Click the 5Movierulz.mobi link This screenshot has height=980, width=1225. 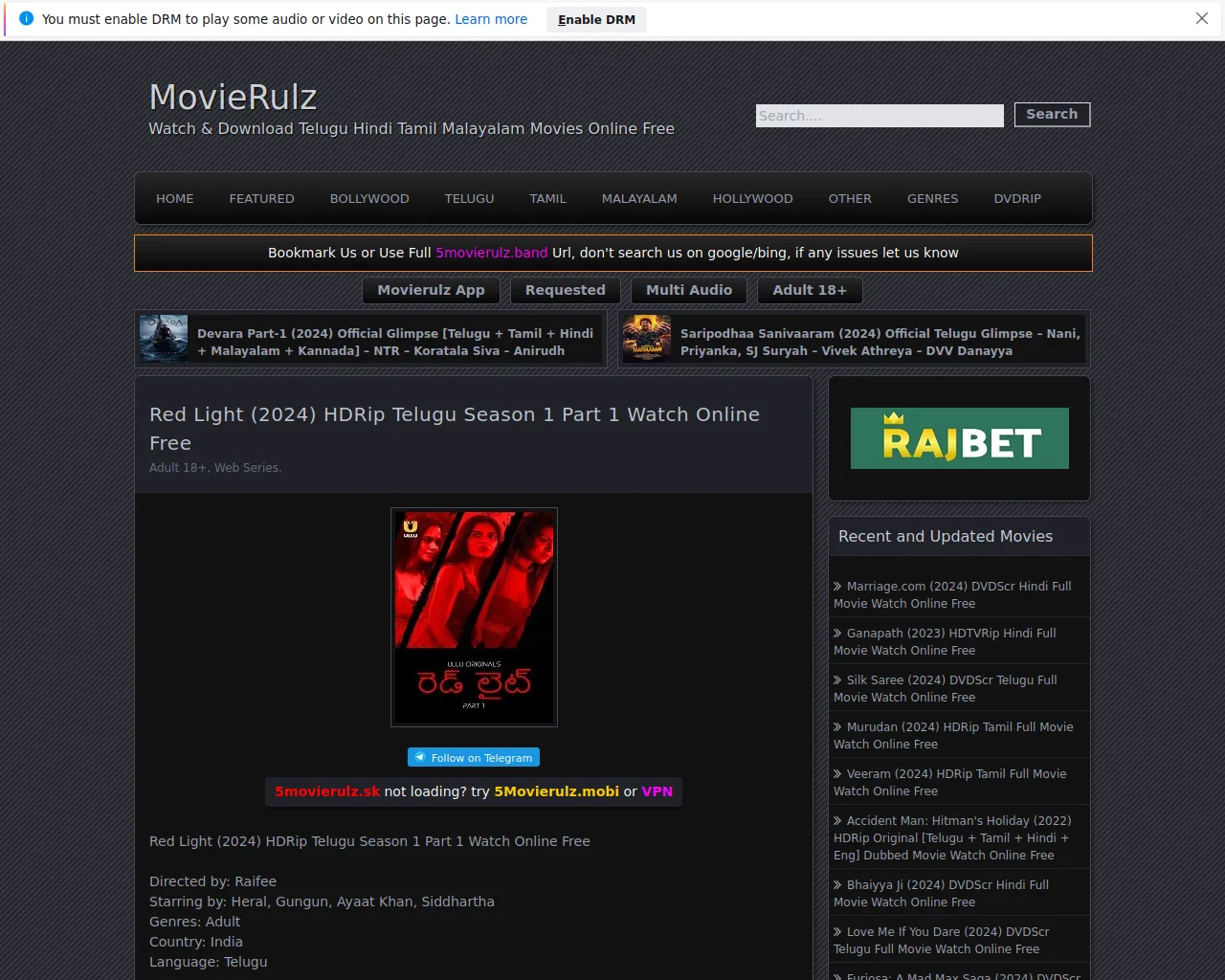pos(557,791)
